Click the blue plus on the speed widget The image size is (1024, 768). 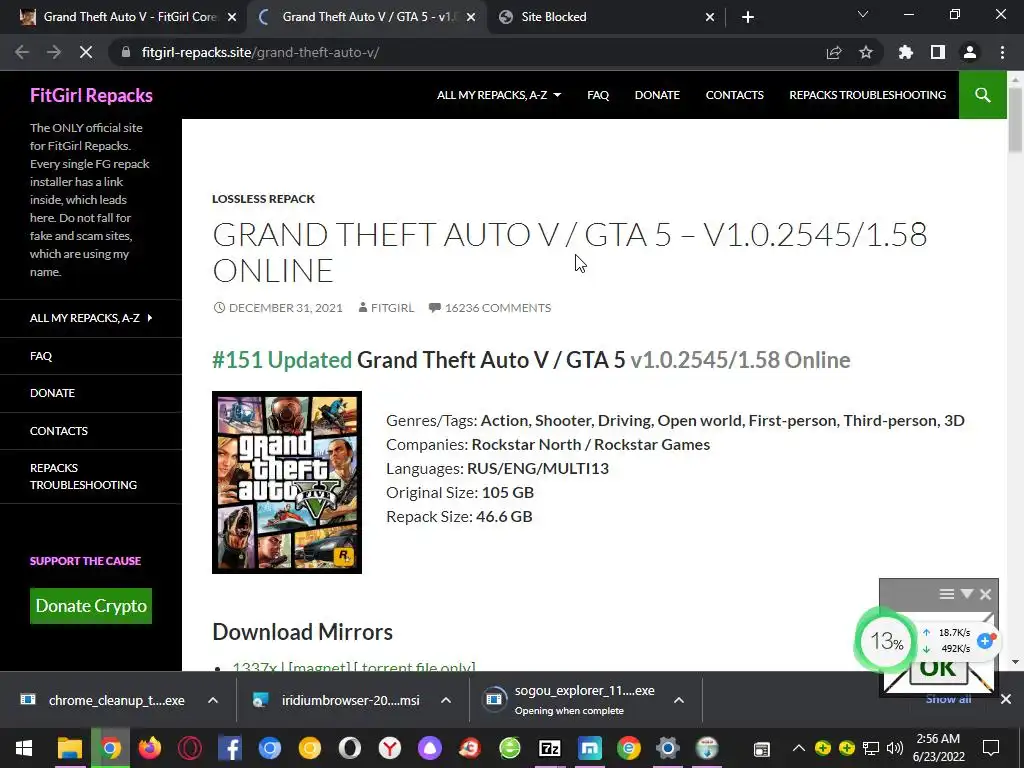[x=985, y=641]
